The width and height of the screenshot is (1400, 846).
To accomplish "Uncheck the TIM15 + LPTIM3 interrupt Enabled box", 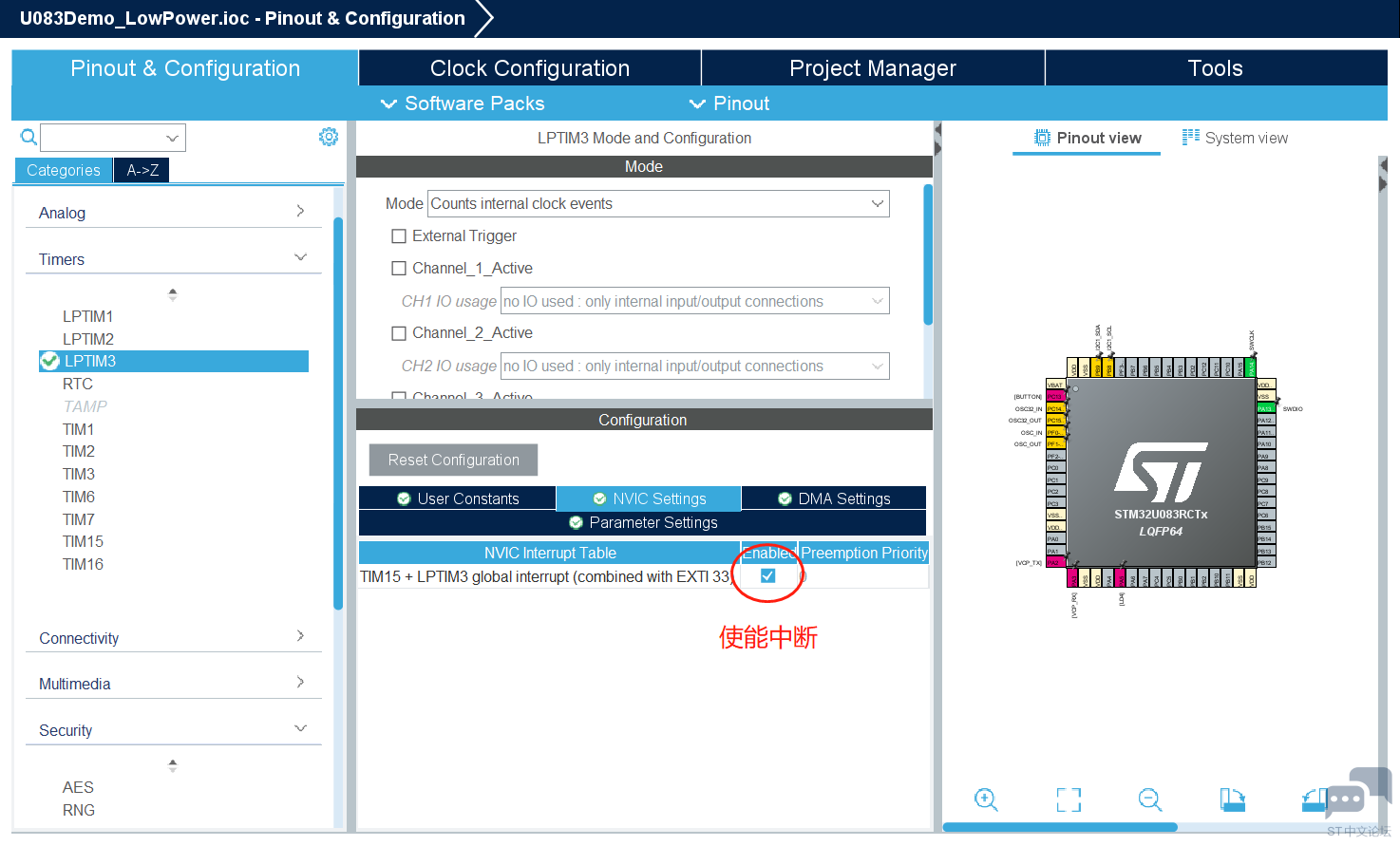I will tap(767, 575).
